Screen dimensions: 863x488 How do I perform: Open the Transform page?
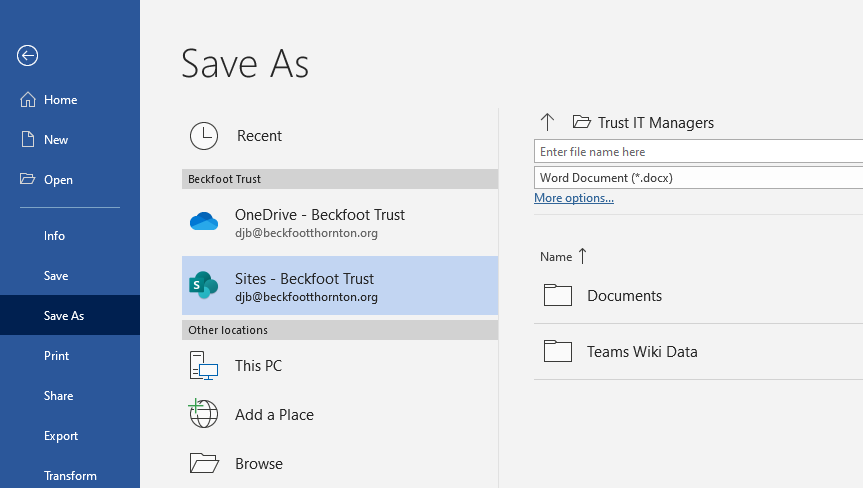pos(70,475)
